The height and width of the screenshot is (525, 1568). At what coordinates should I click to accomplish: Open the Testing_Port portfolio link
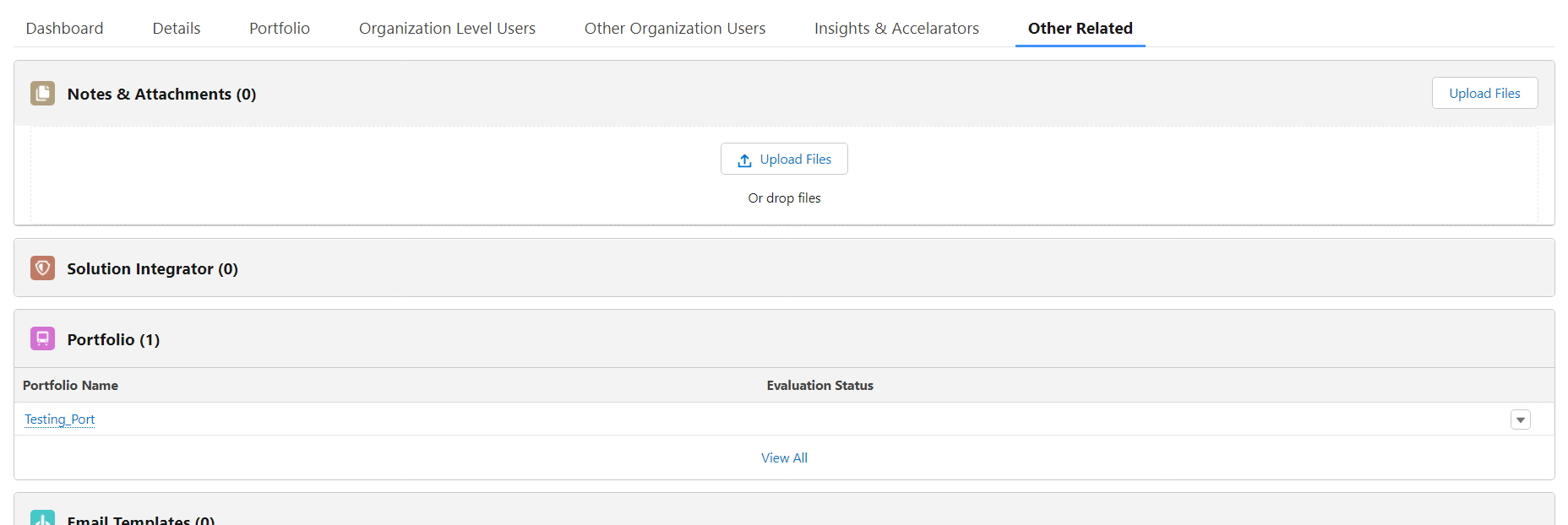[60, 419]
